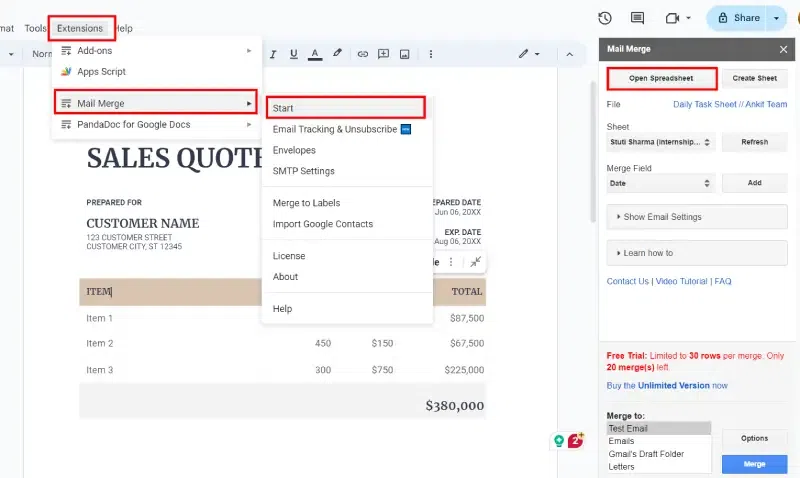Open SMTP Settings

(347, 171)
